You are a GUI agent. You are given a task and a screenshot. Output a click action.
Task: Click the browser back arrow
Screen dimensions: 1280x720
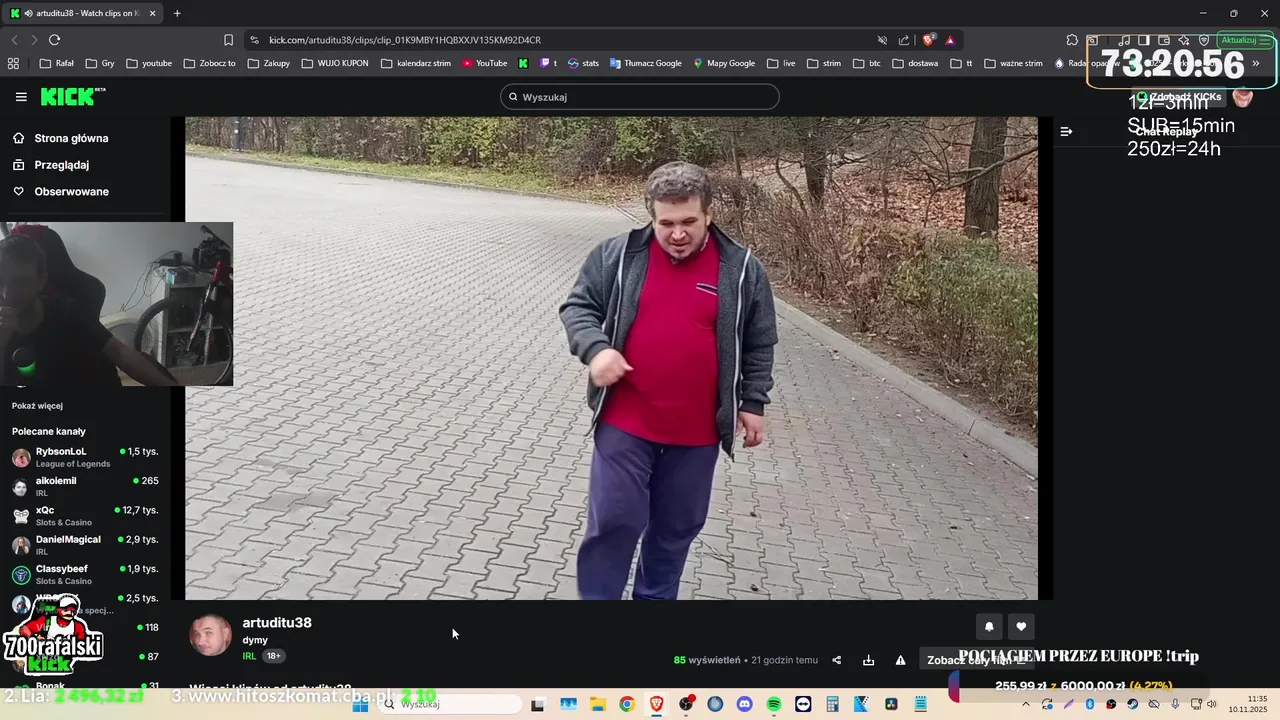14,40
